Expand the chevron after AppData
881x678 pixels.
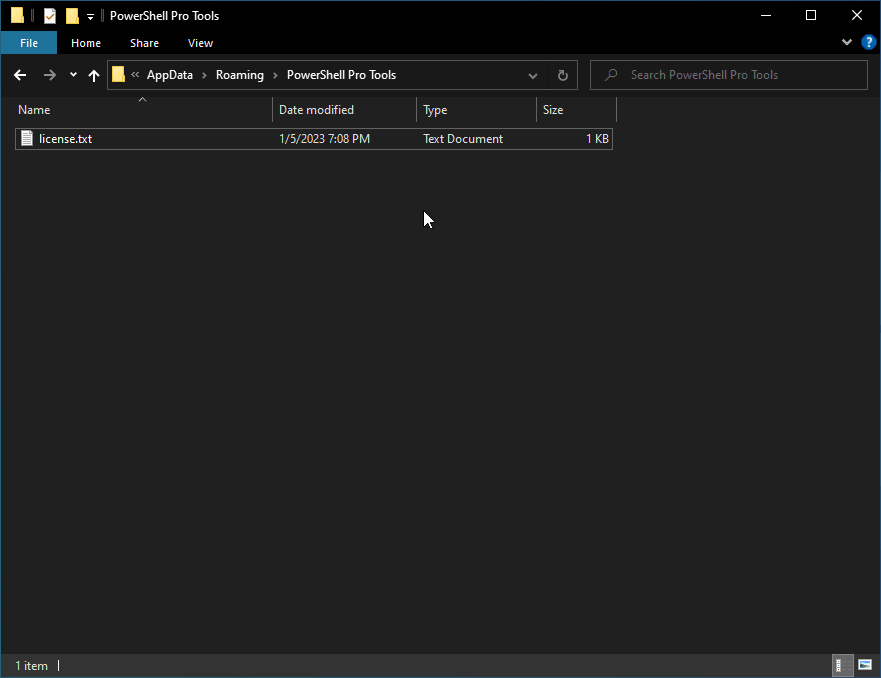(205, 75)
